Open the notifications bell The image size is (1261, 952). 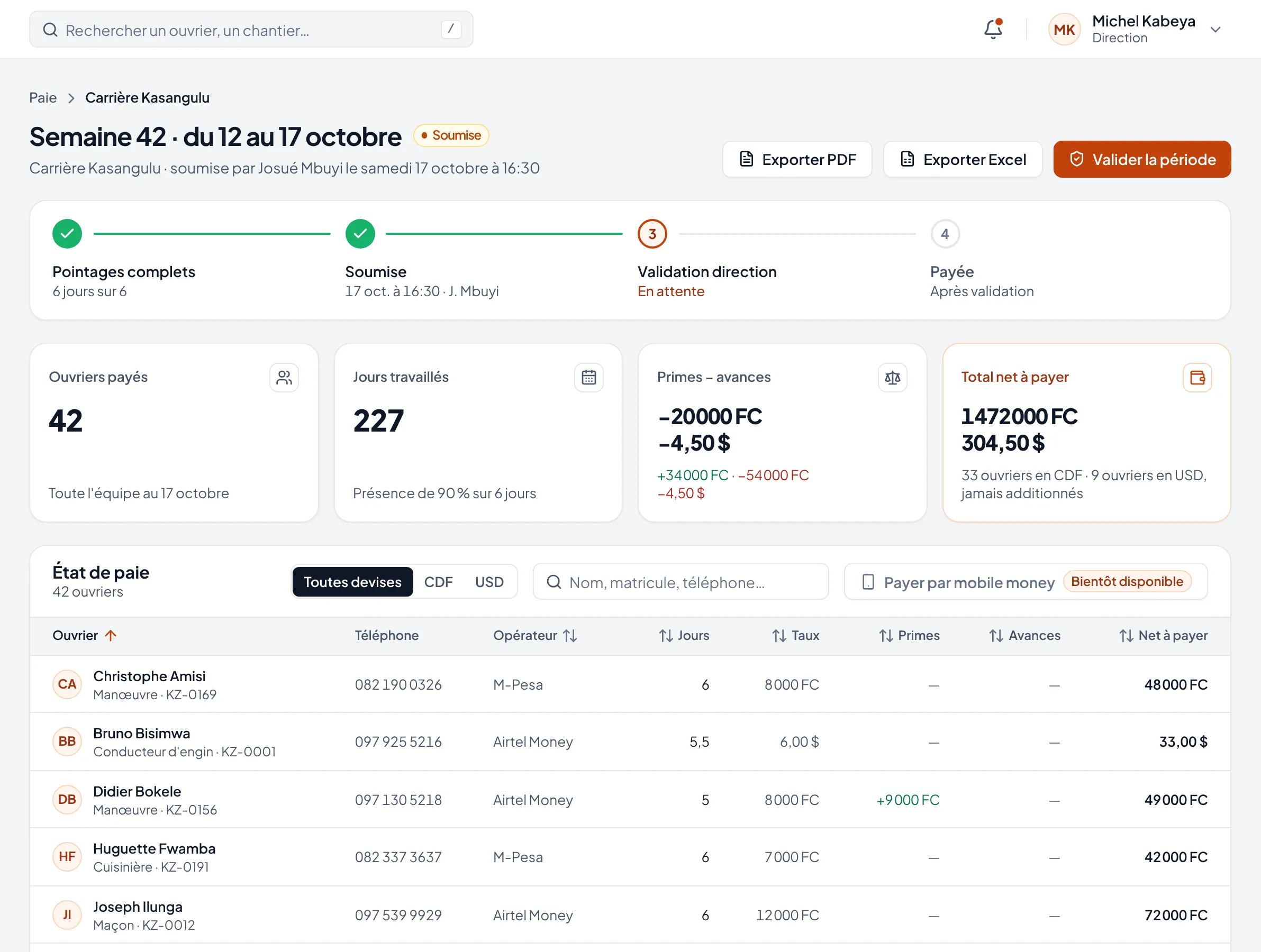point(993,29)
